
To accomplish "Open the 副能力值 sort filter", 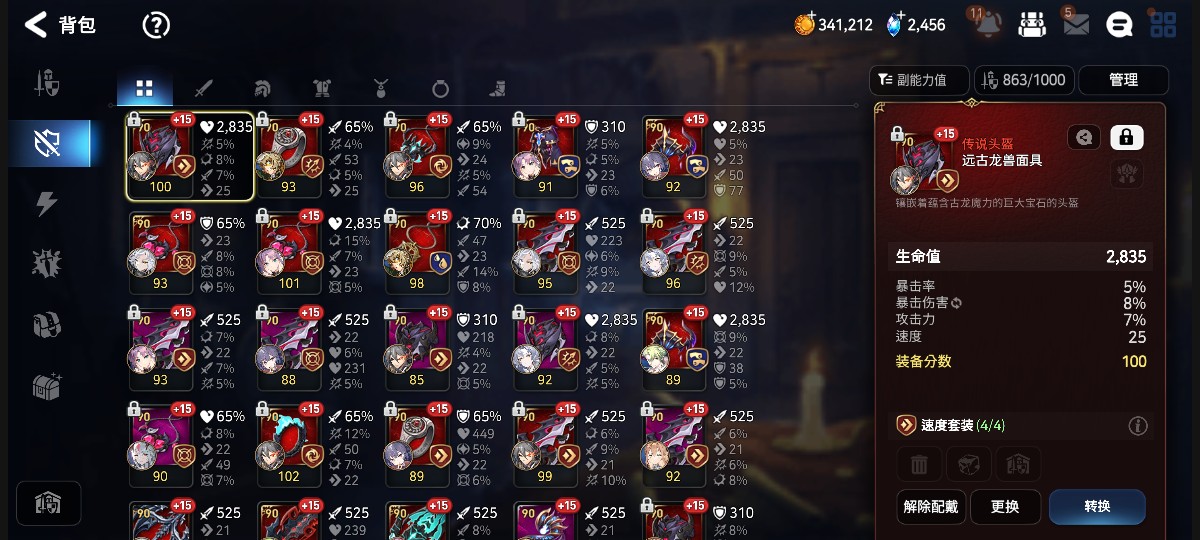I will pyautogui.click(x=920, y=80).
